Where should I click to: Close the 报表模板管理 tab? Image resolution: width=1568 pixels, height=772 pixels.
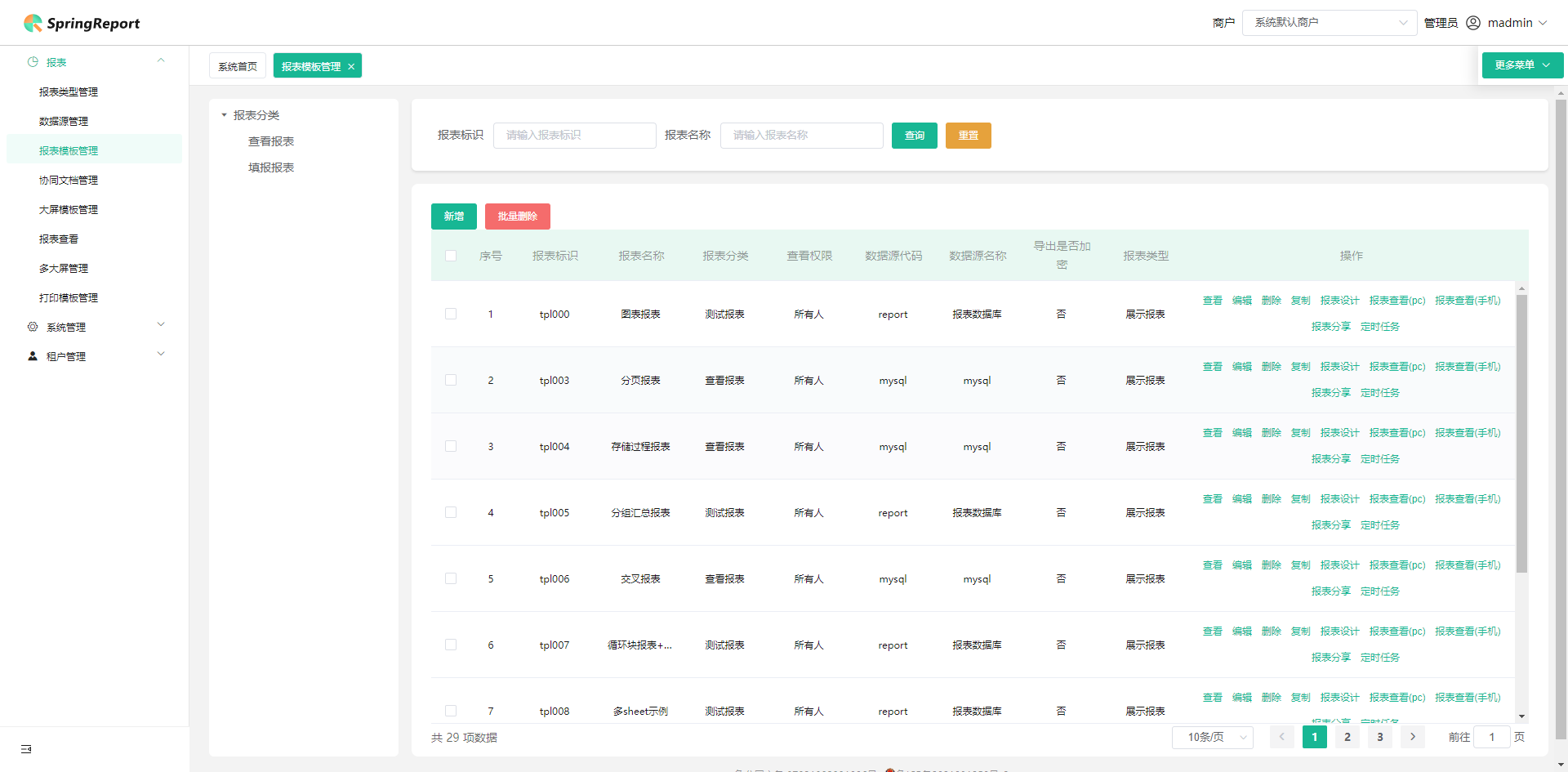[x=351, y=67]
